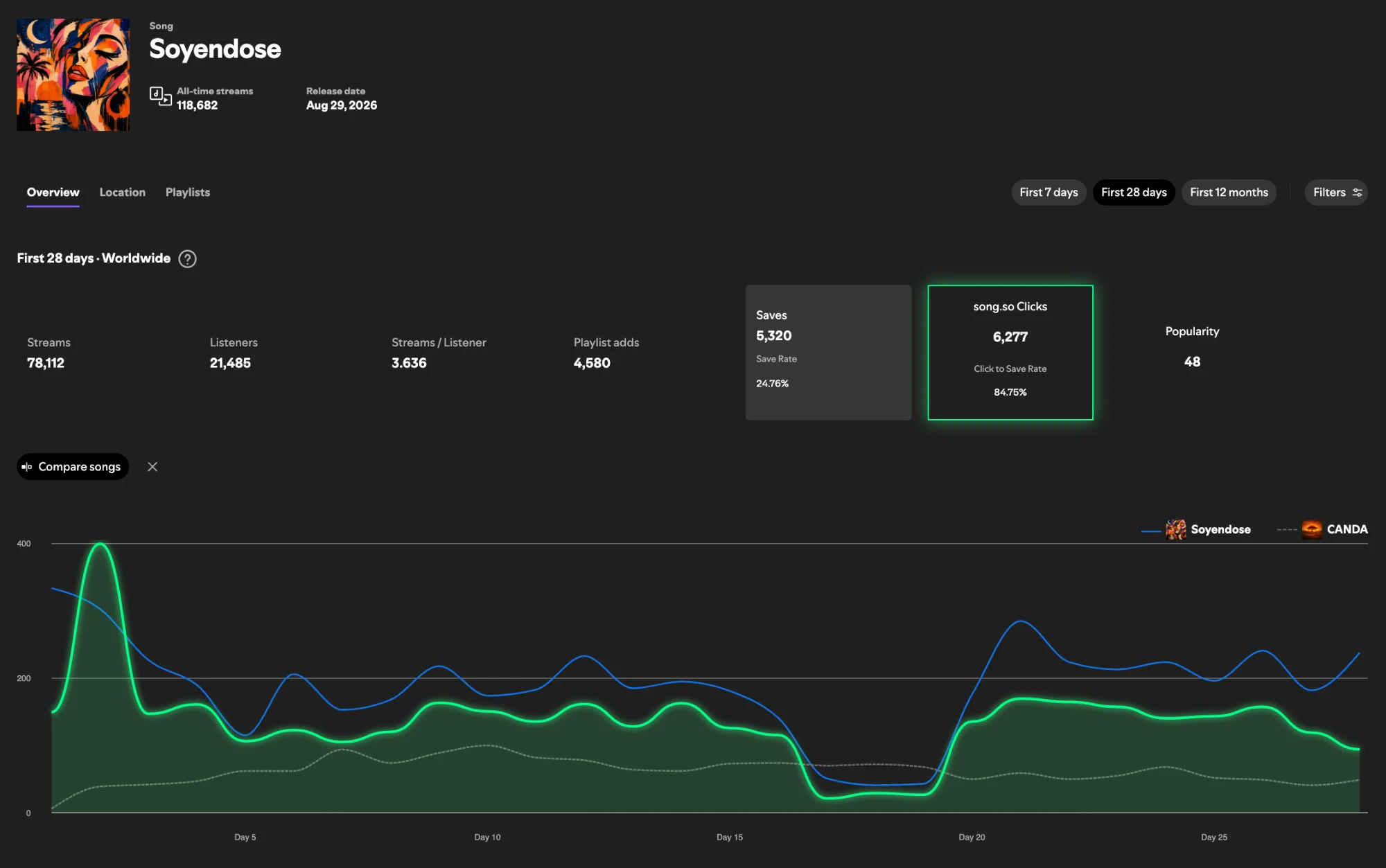
Task: Click Soyendose legend thumbnail in chart
Action: [x=1176, y=529]
